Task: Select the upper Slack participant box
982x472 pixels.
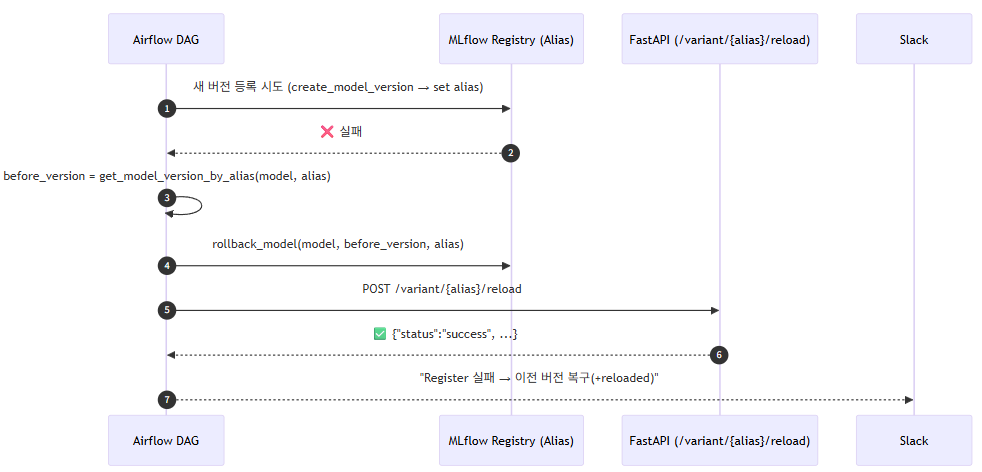Action: tap(914, 40)
